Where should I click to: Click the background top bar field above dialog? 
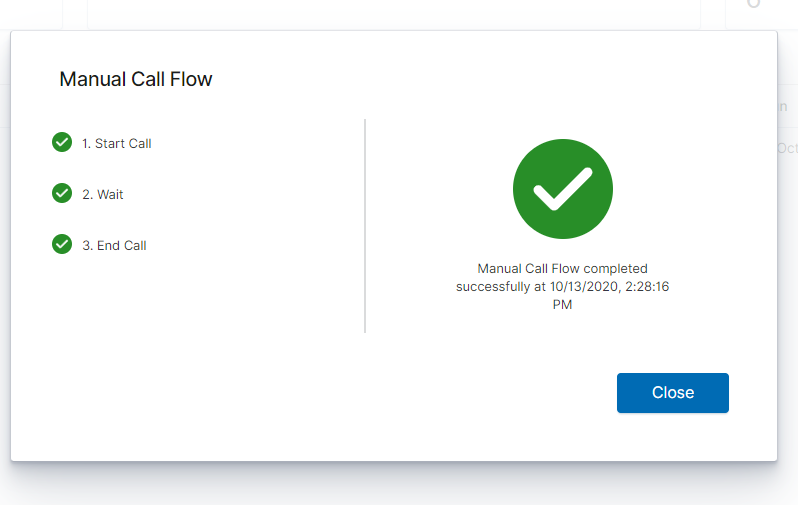click(394, 14)
